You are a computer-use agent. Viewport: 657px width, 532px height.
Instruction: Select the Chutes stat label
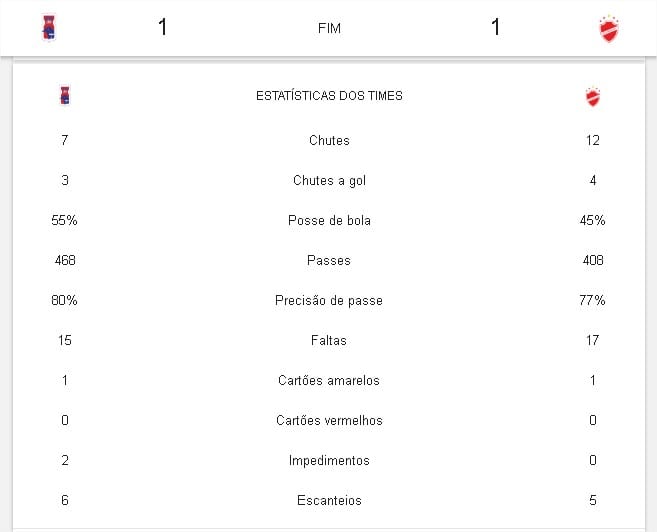click(329, 140)
